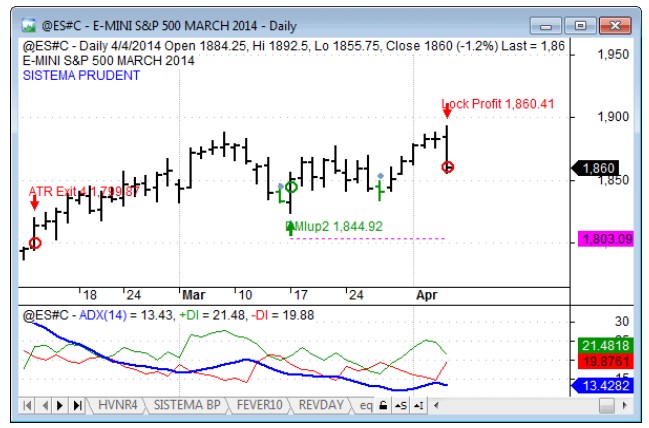The width and height of the screenshot is (649, 428).
Task: Maximize the E-MINI S&P chart window
Action: [580, 26]
